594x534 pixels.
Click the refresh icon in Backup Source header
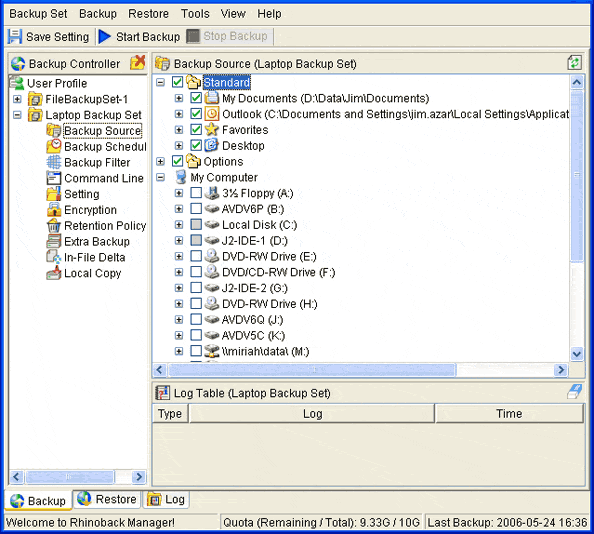coord(574,63)
